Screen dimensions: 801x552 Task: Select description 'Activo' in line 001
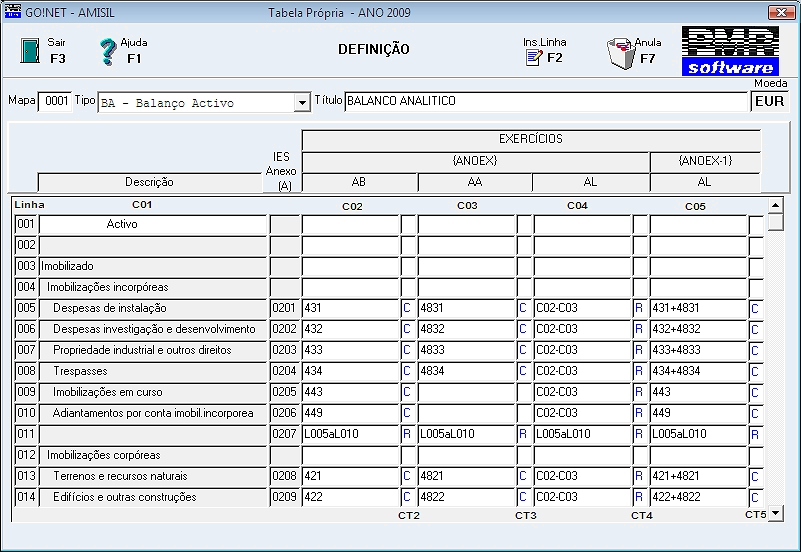point(153,224)
